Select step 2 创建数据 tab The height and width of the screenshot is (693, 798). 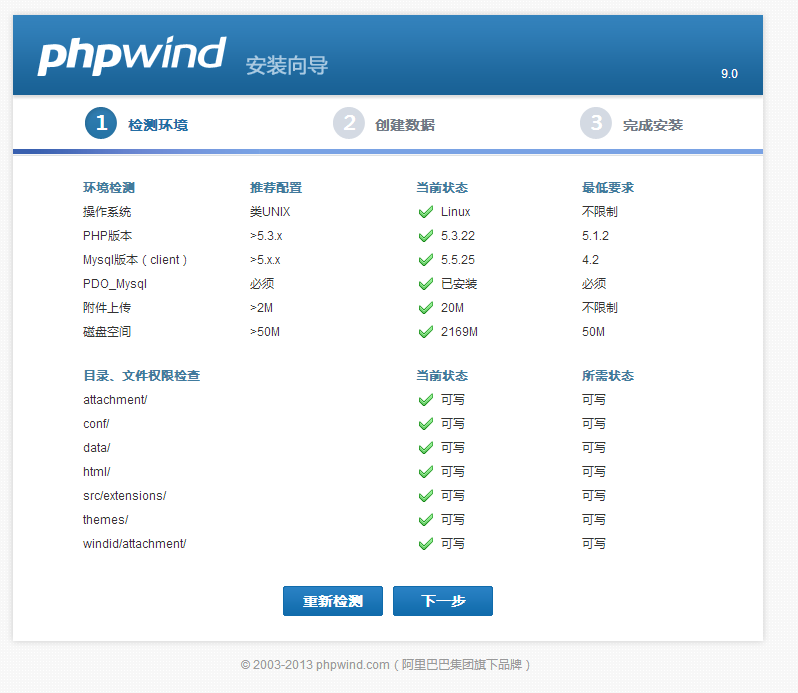[x=384, y=124]
